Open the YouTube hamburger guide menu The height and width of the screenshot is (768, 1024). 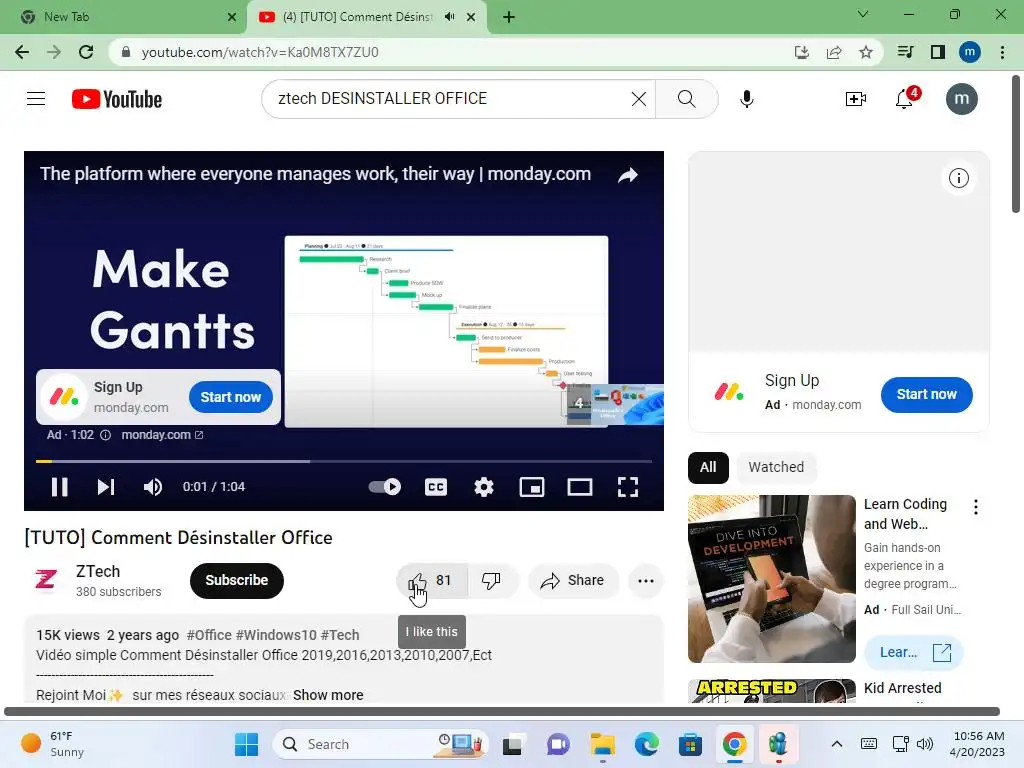click(x=36, y=99)
